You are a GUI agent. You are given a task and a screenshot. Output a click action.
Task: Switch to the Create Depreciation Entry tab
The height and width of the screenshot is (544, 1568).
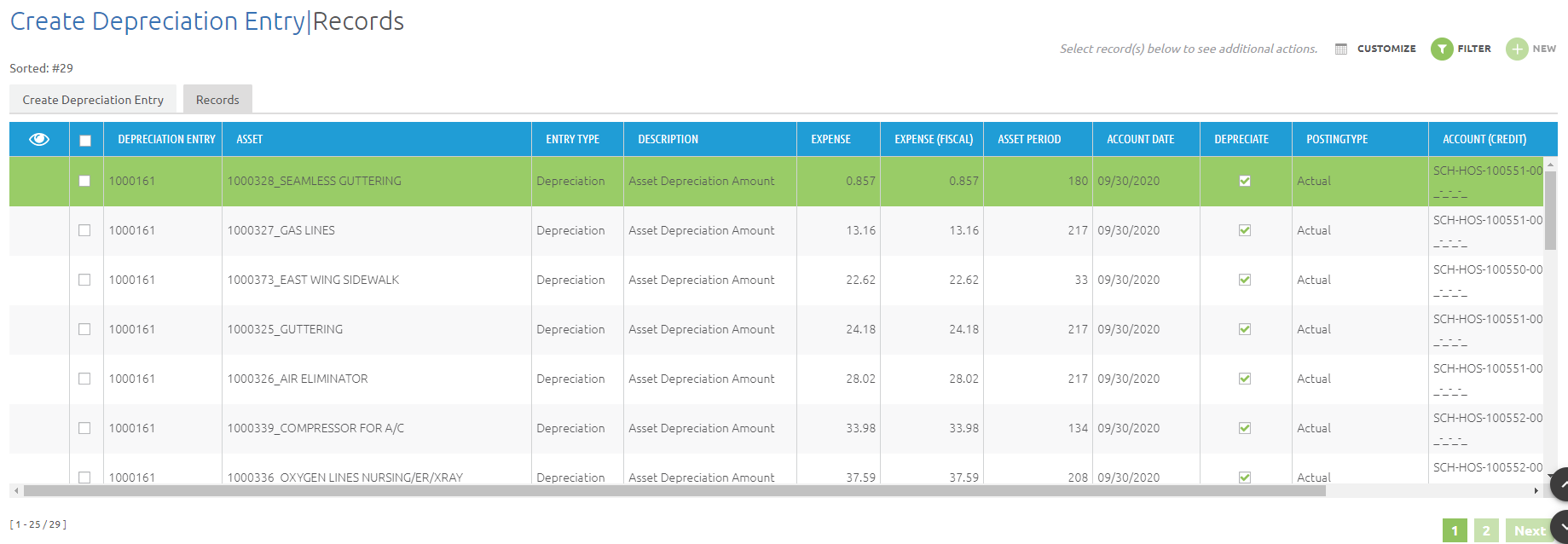click(93, 100)
